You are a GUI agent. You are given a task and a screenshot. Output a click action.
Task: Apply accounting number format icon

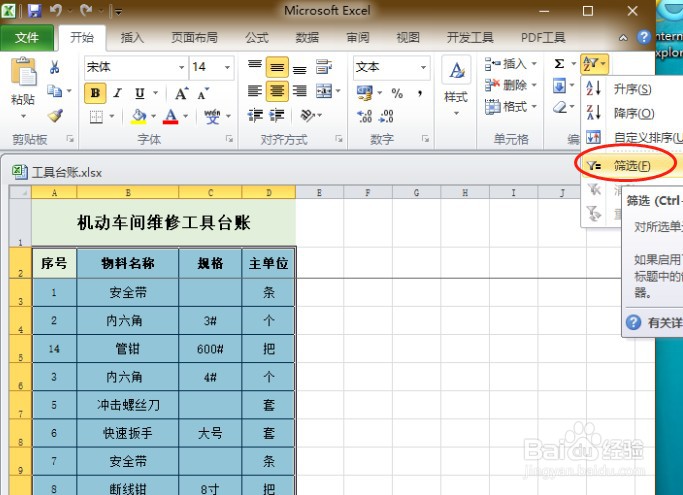(x=365, y=92)
